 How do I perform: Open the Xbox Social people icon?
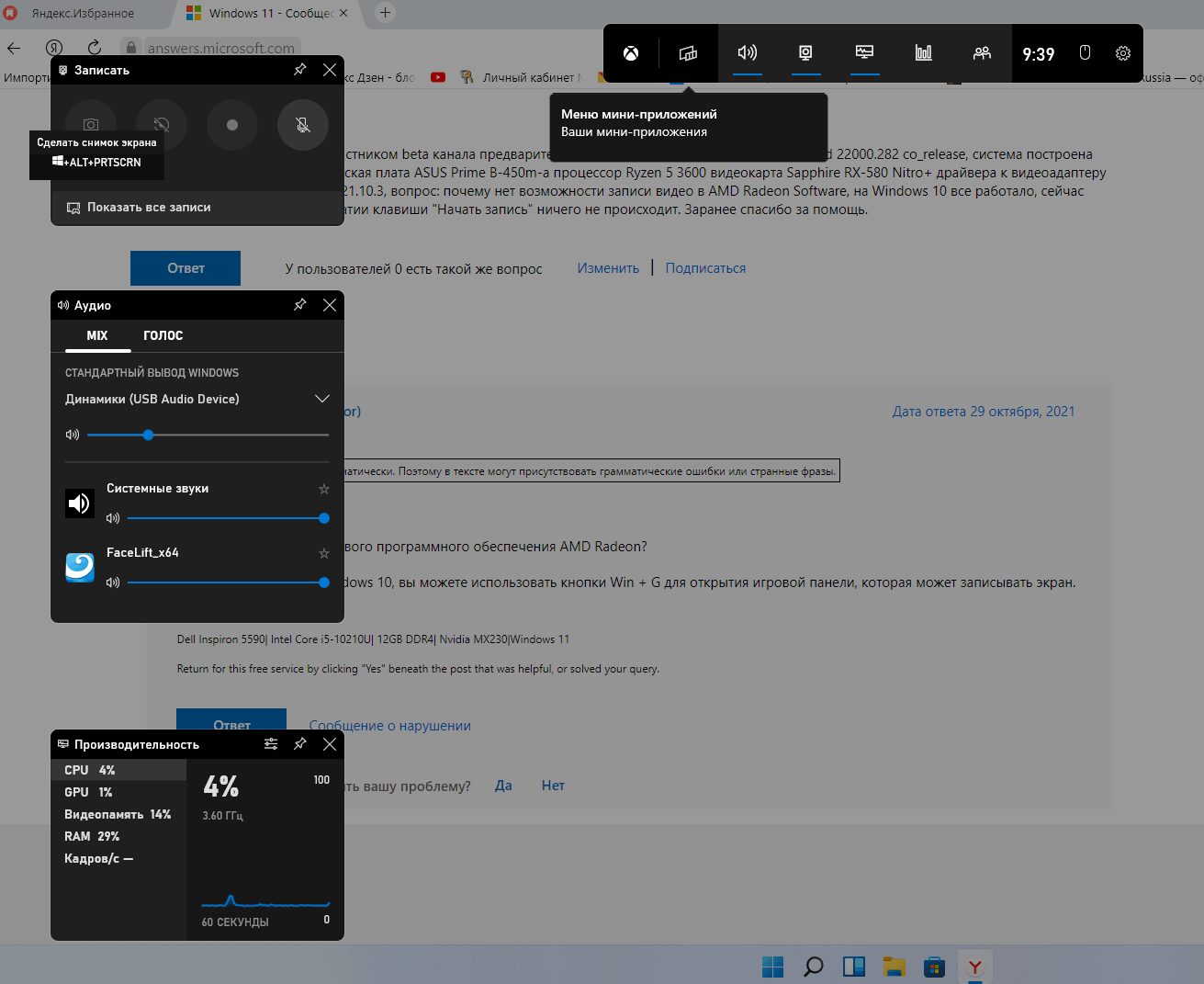coord(982,53)
